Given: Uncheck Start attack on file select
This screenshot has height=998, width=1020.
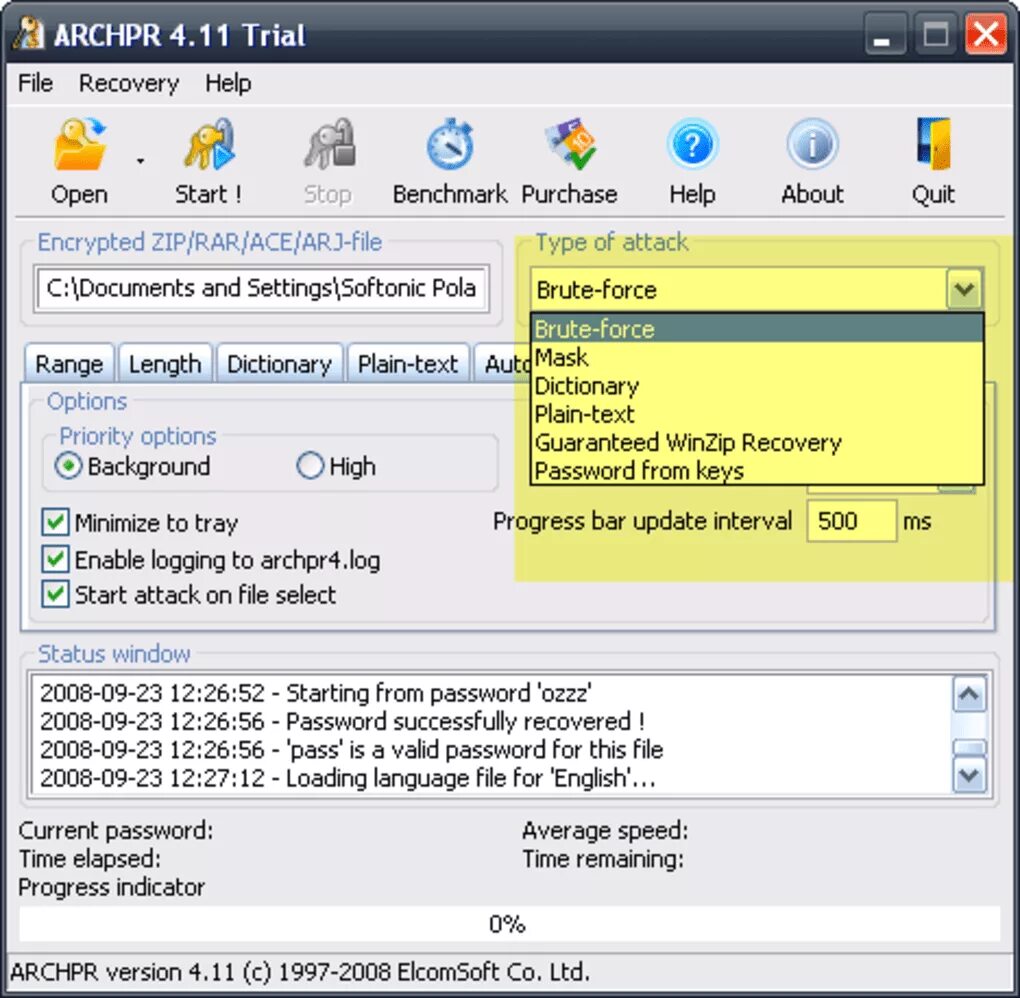Looking at the screenshot, I should (x=55, y=595).
